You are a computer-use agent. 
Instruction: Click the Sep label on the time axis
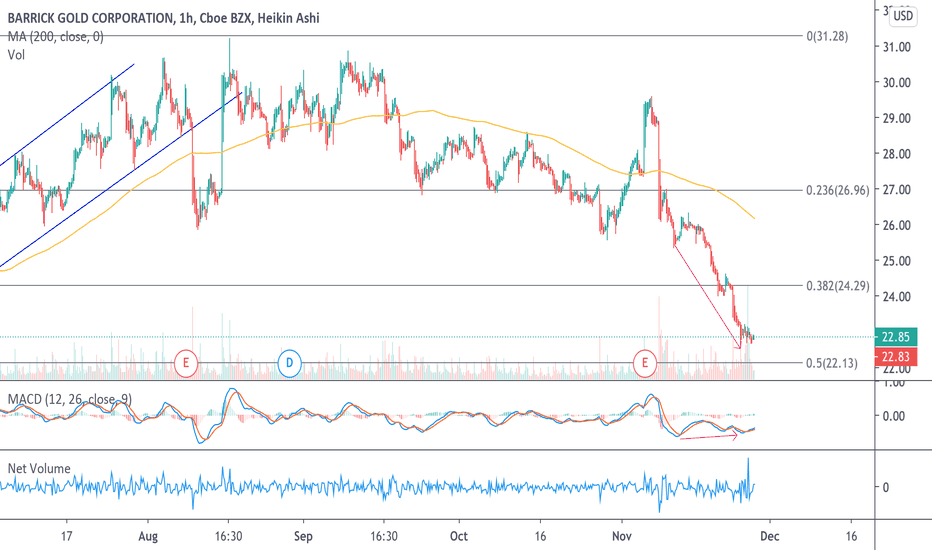coord(303,536)
